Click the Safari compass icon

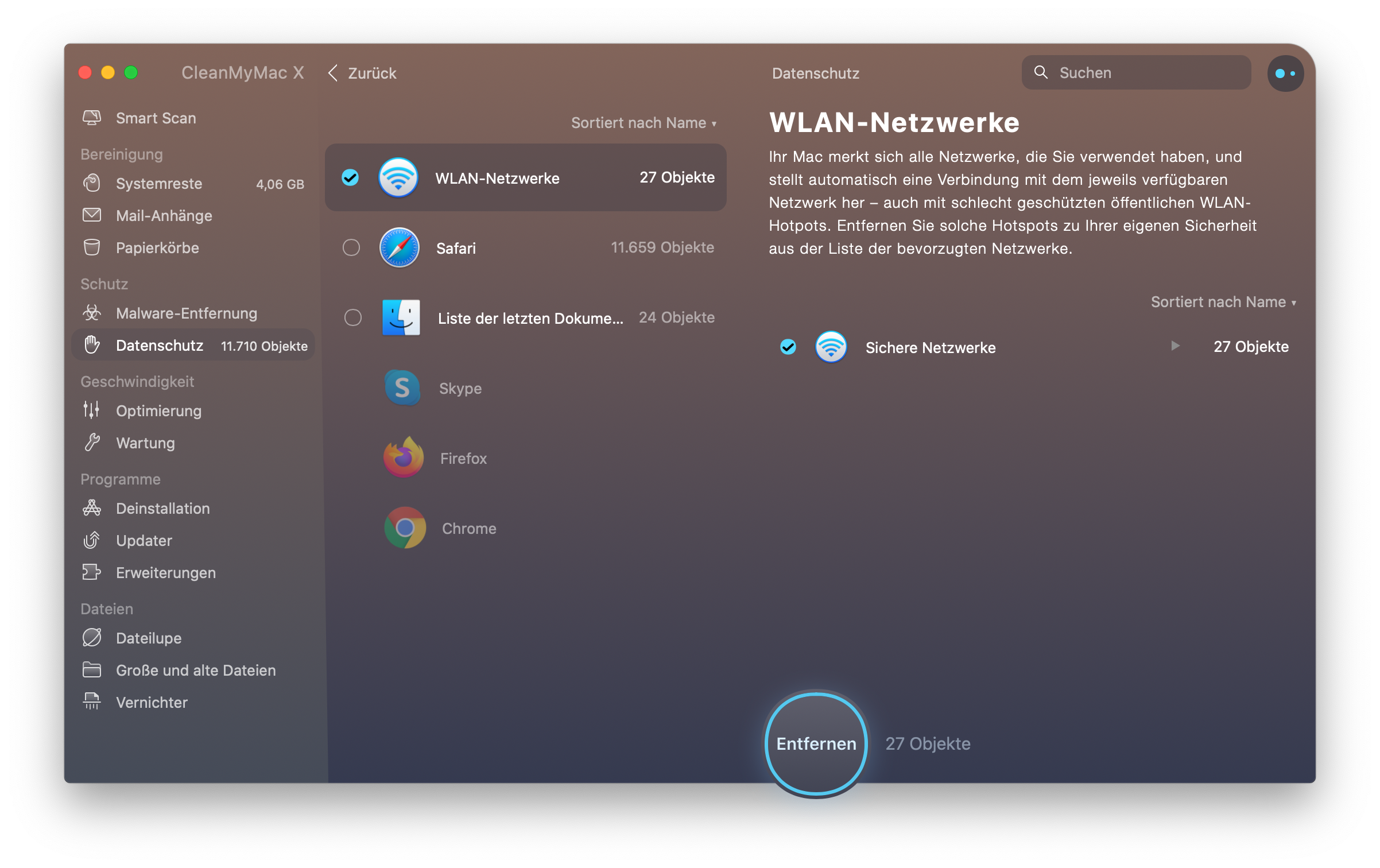tap(400, 247)
